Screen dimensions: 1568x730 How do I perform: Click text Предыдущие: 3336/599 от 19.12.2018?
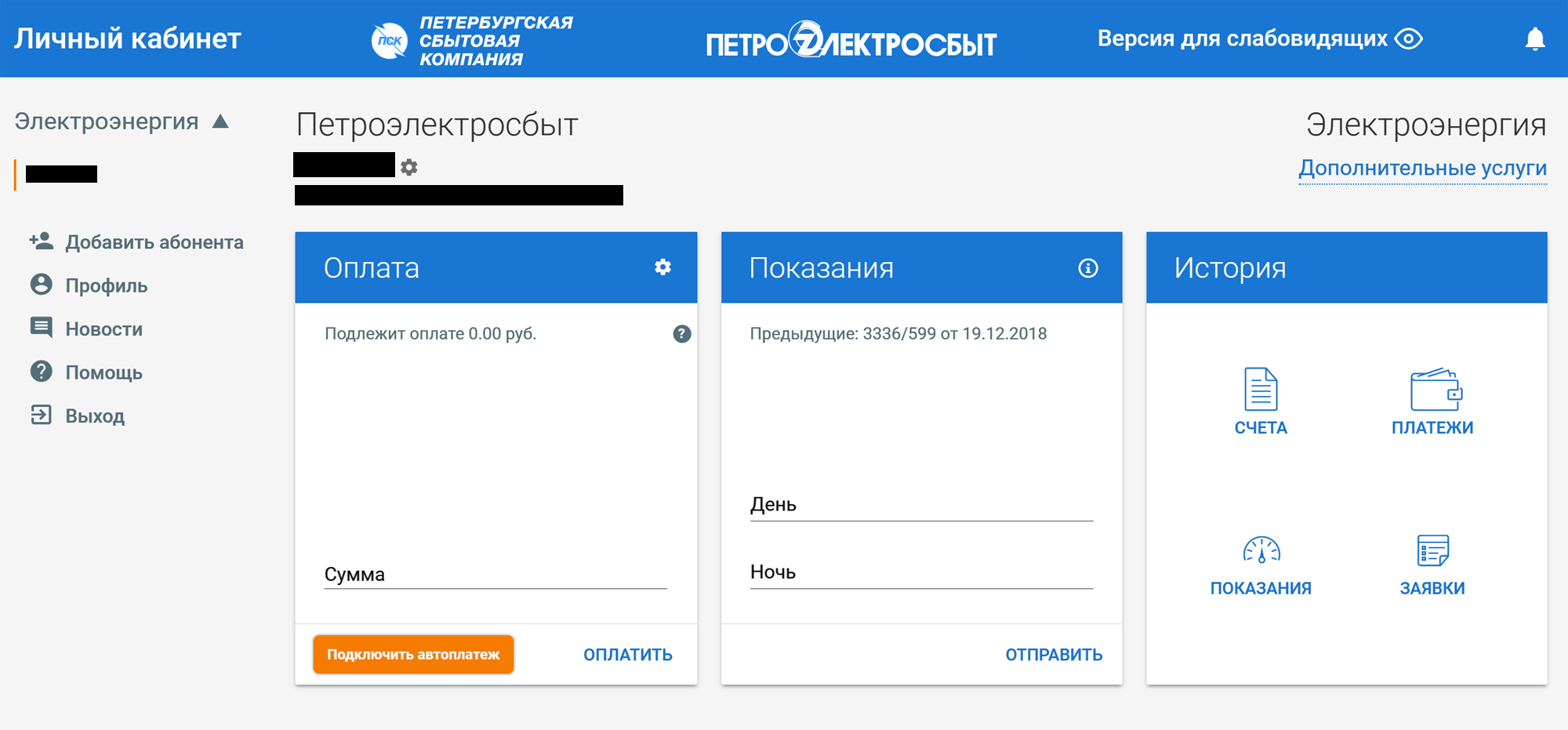click(898, 334)
